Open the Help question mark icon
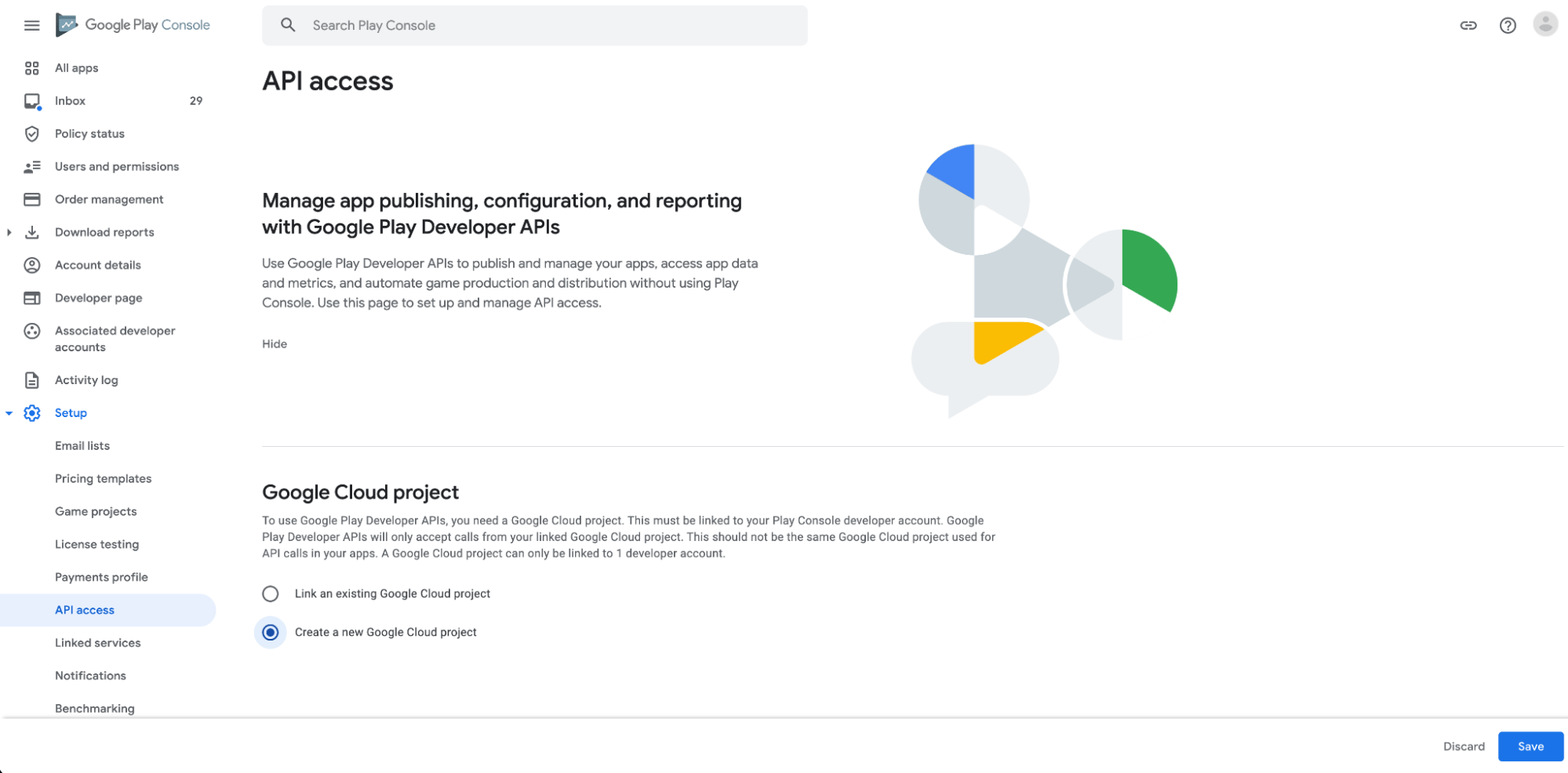This screenshot has width=1568, height=773. point(1508,25)
